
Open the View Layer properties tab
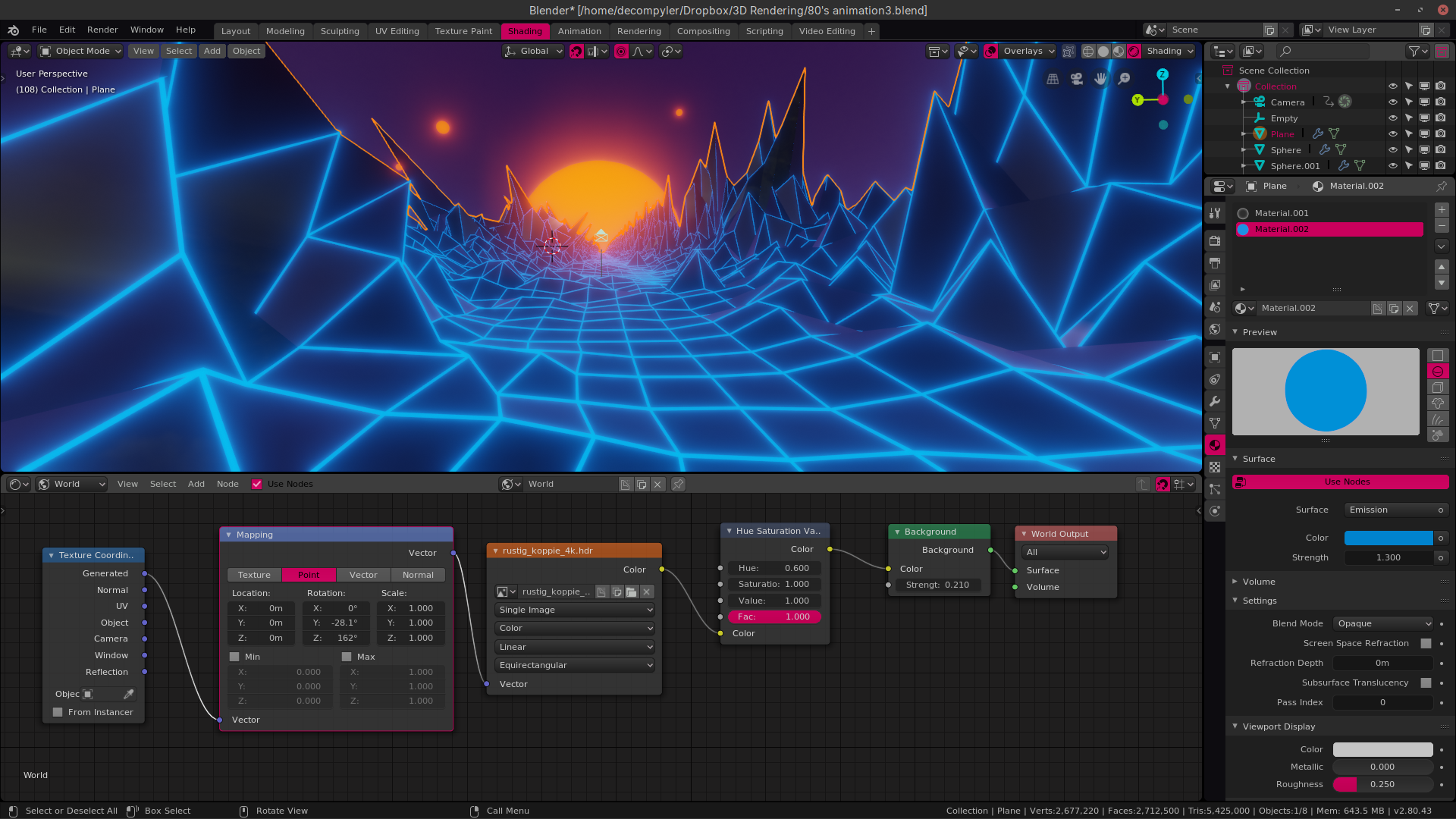tap(1215, 285)
